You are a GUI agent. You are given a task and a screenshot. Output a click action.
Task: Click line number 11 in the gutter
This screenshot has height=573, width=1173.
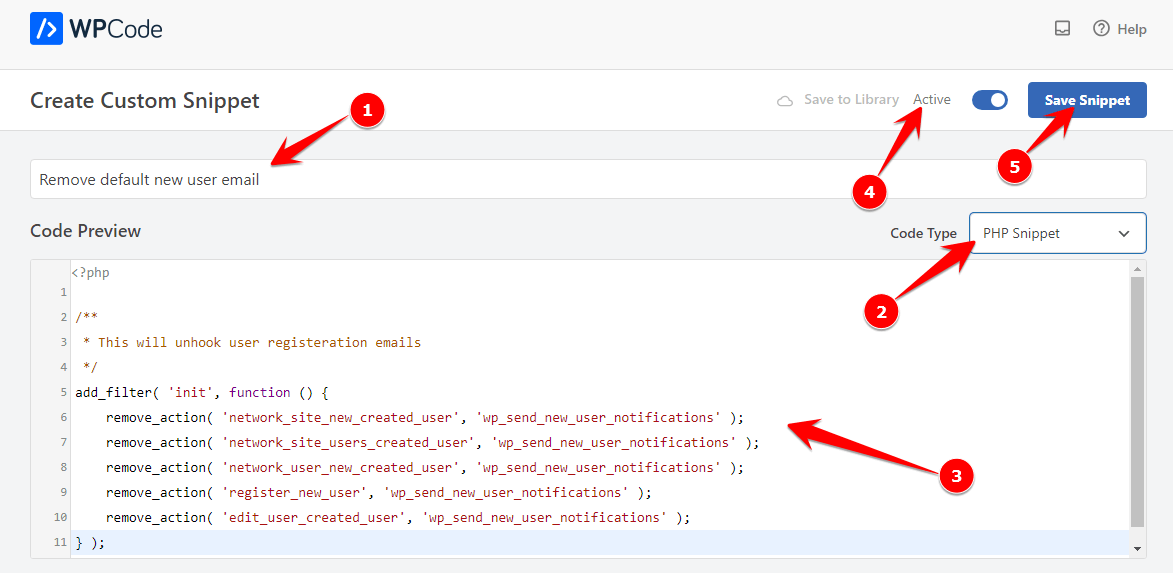[x=61, y=542]
